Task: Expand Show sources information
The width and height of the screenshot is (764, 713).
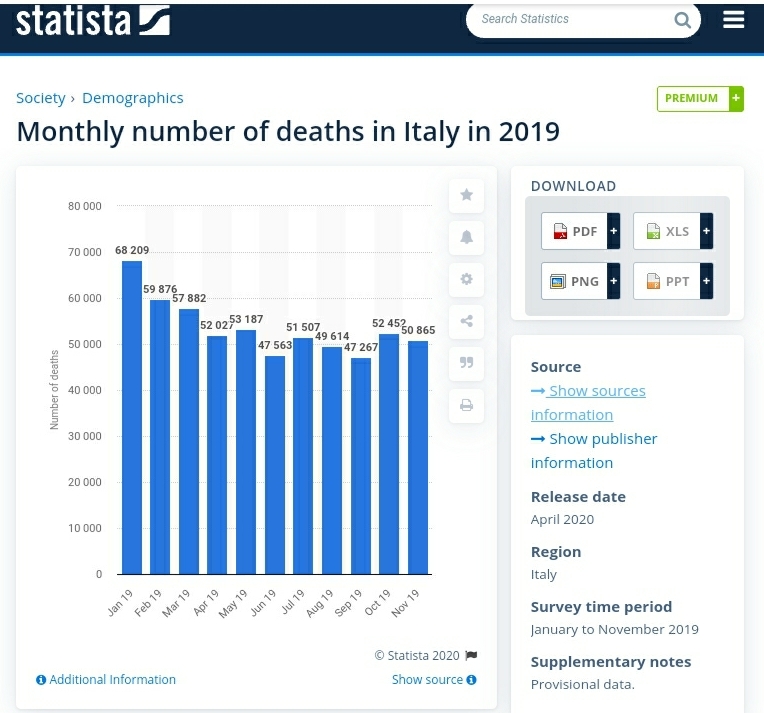Action: pos(588,402)
